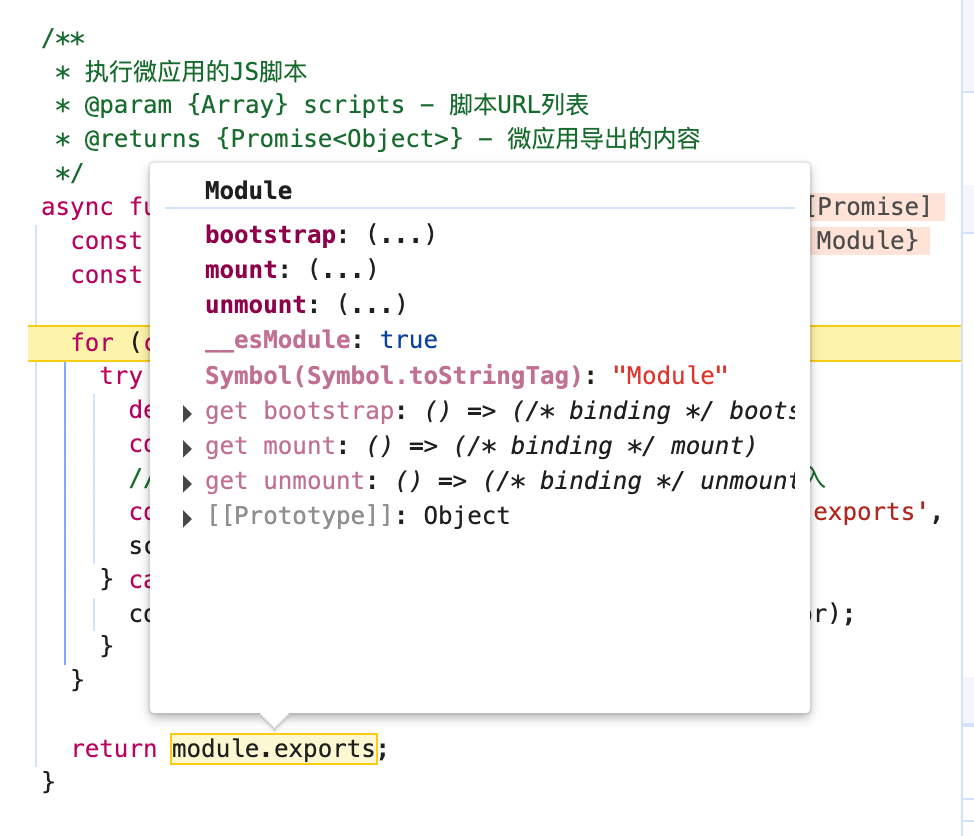The image size is (974, 836).
Task: Invoke the mount property's (...) getter value
Action: 343,270
